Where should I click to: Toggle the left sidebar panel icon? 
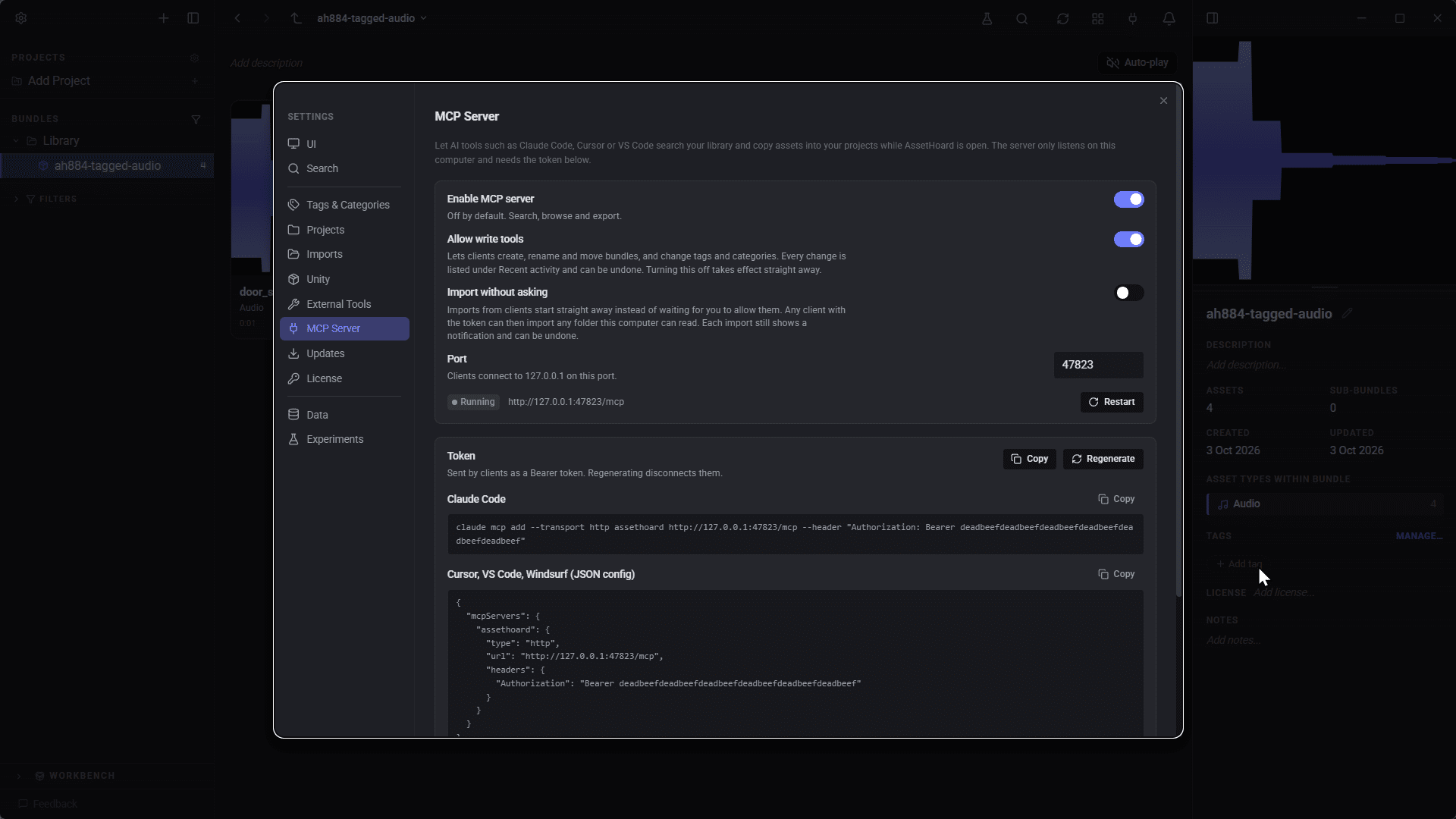click(x=193, y=18)
